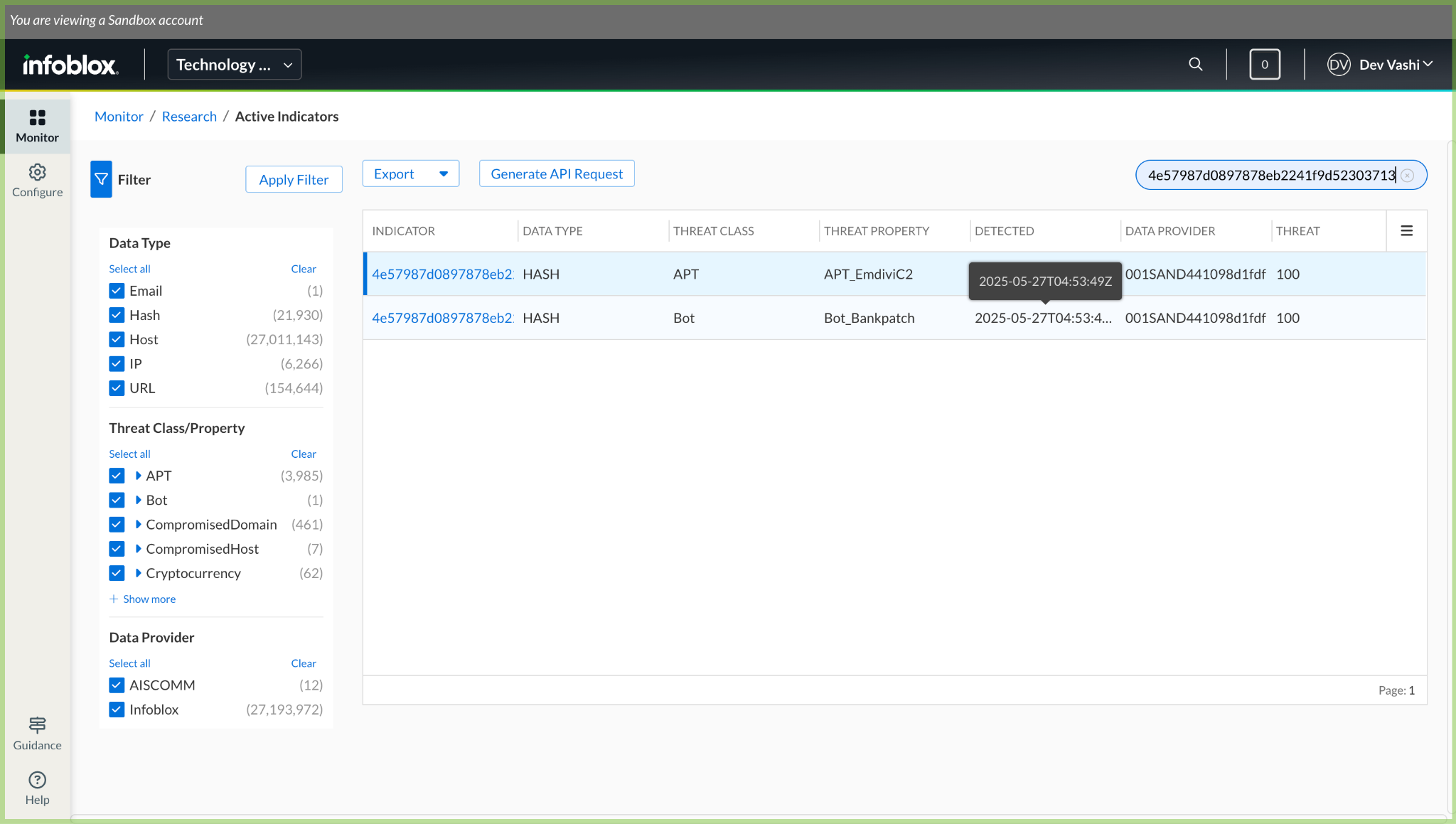Select all Data Type options
This screenshot has height=824, width=1456.
[129, 269]
